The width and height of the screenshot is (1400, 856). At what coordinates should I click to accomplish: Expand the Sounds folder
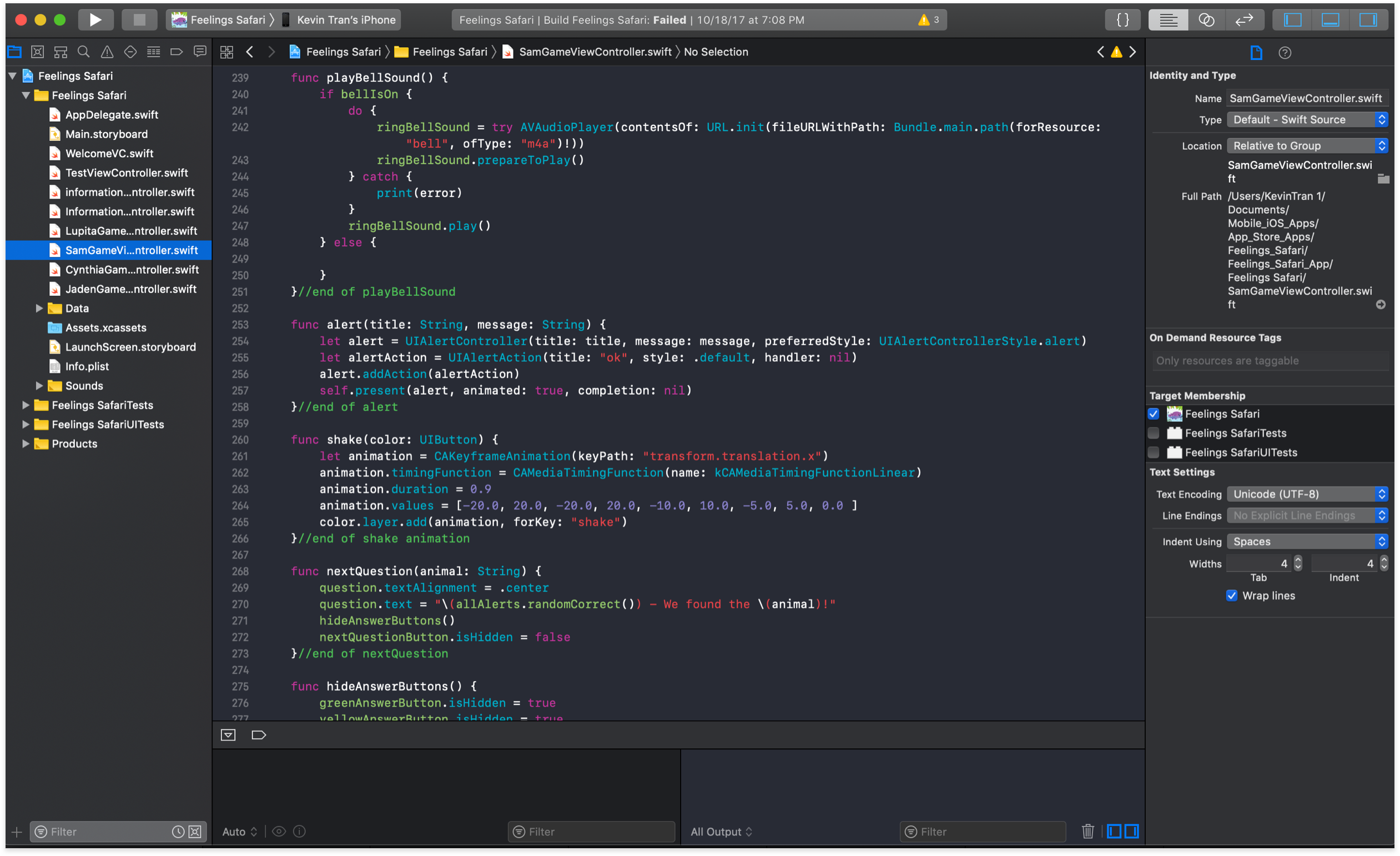point(39,386)
